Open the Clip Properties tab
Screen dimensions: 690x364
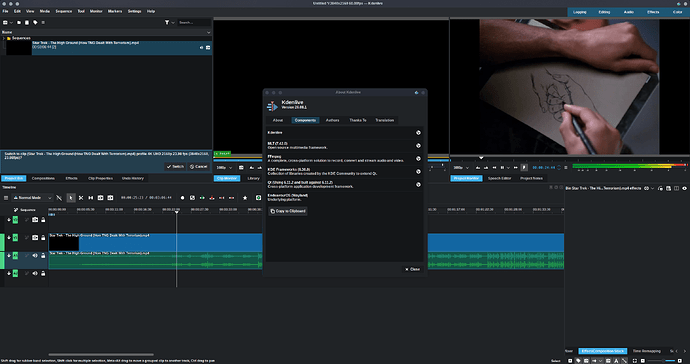tap(100, 178)
